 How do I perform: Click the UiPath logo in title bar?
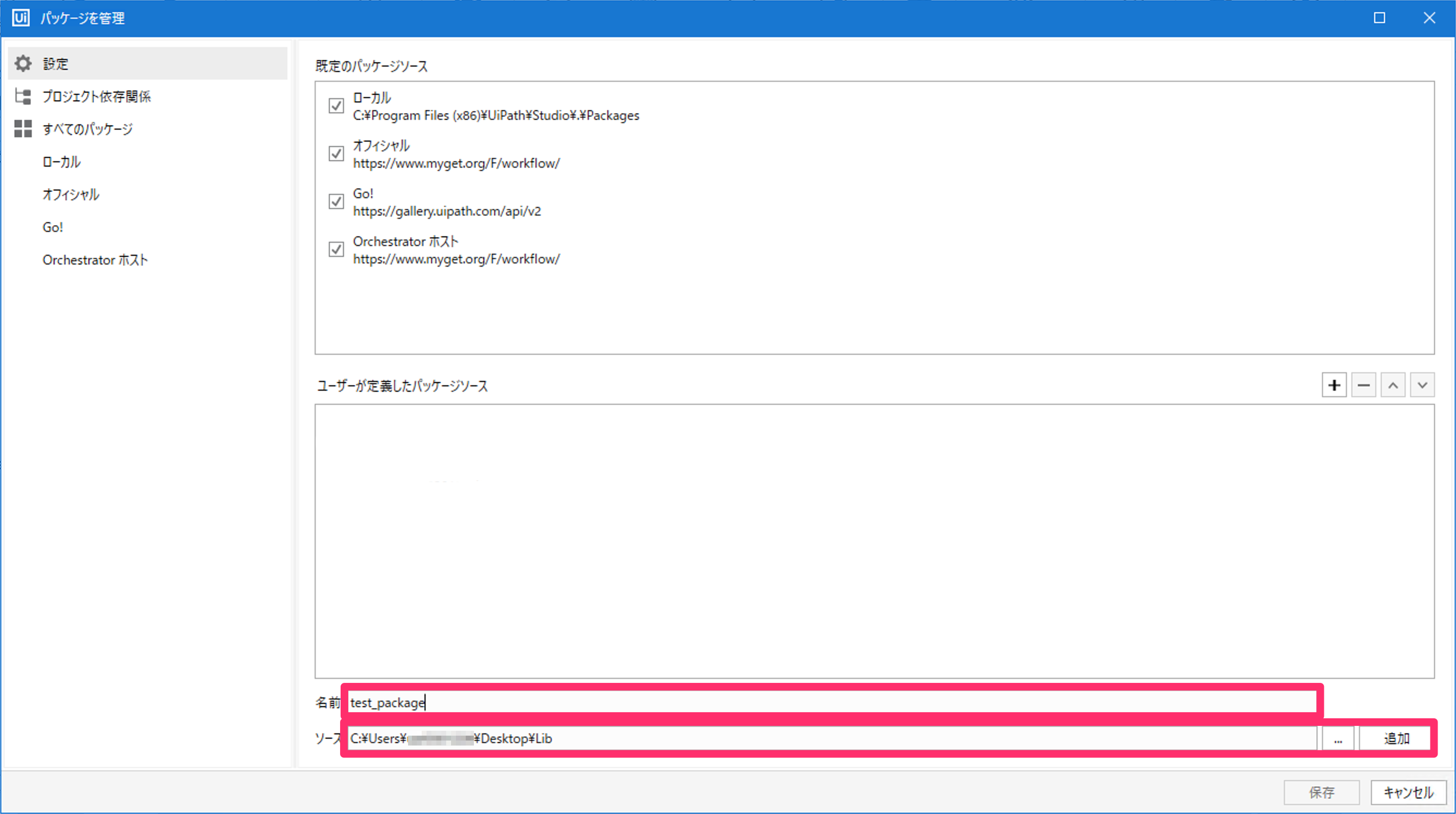21,17
